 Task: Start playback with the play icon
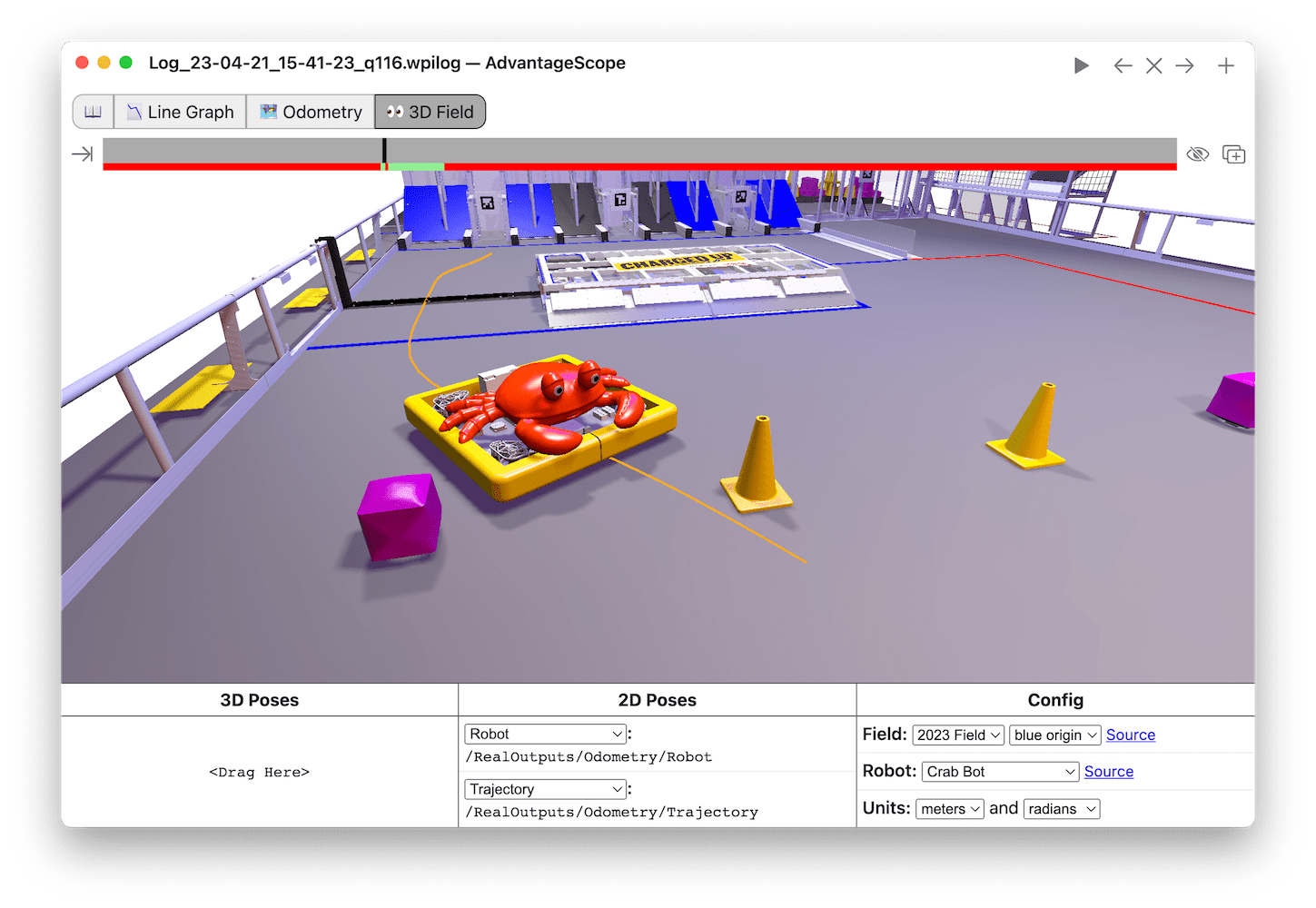[x=1081, y=64]
